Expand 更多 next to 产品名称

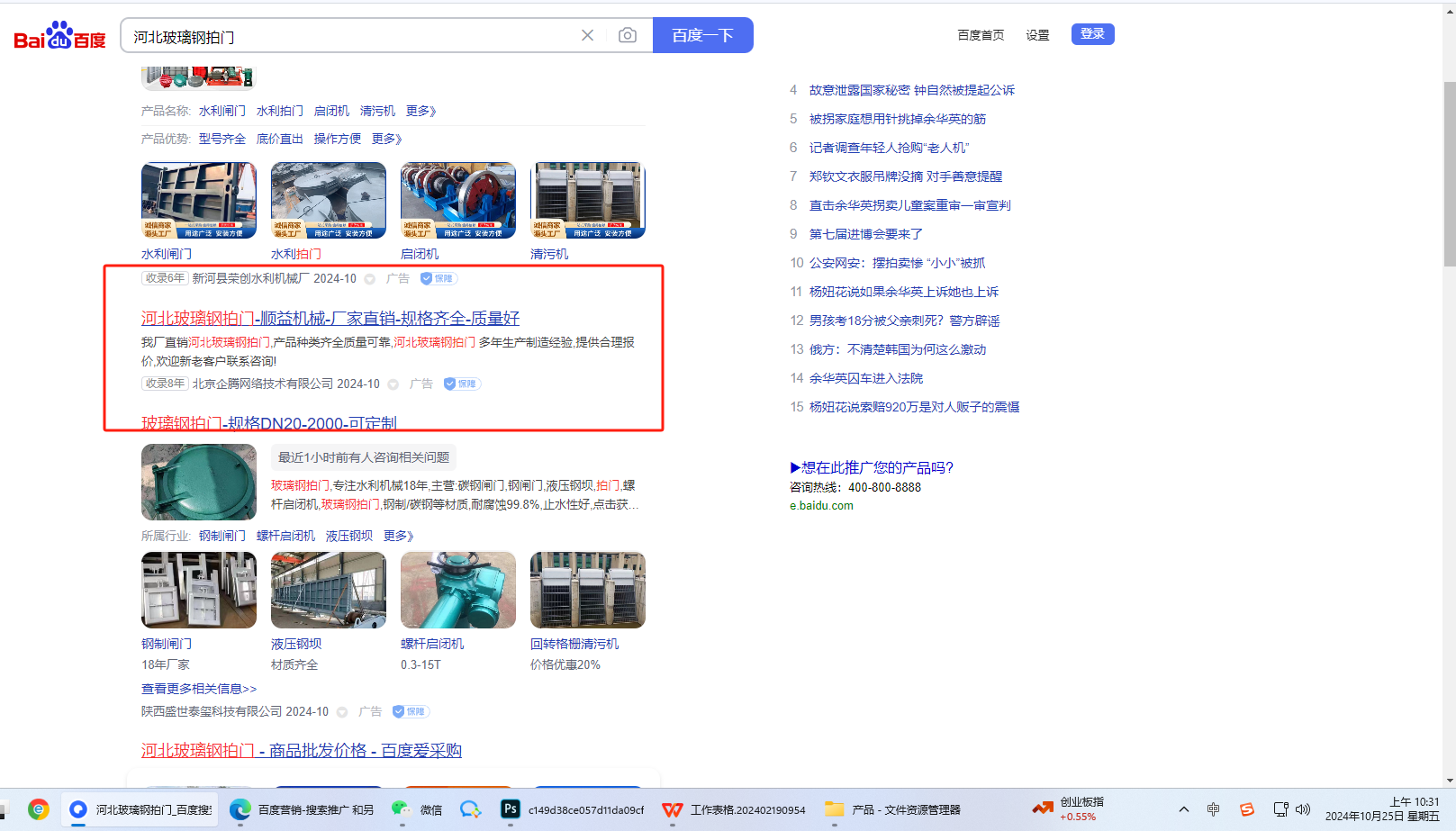coord(421,111)
